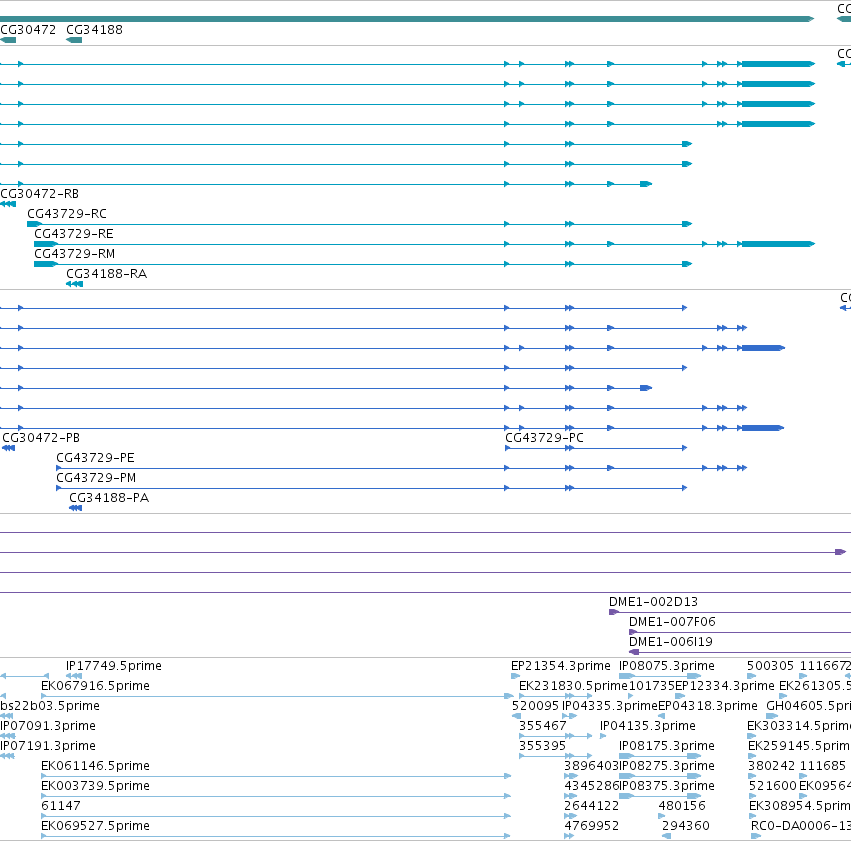Screen dimensions: 851x841
Task: Open protein label CG43729-PC
Action: (x=544, y=438)
